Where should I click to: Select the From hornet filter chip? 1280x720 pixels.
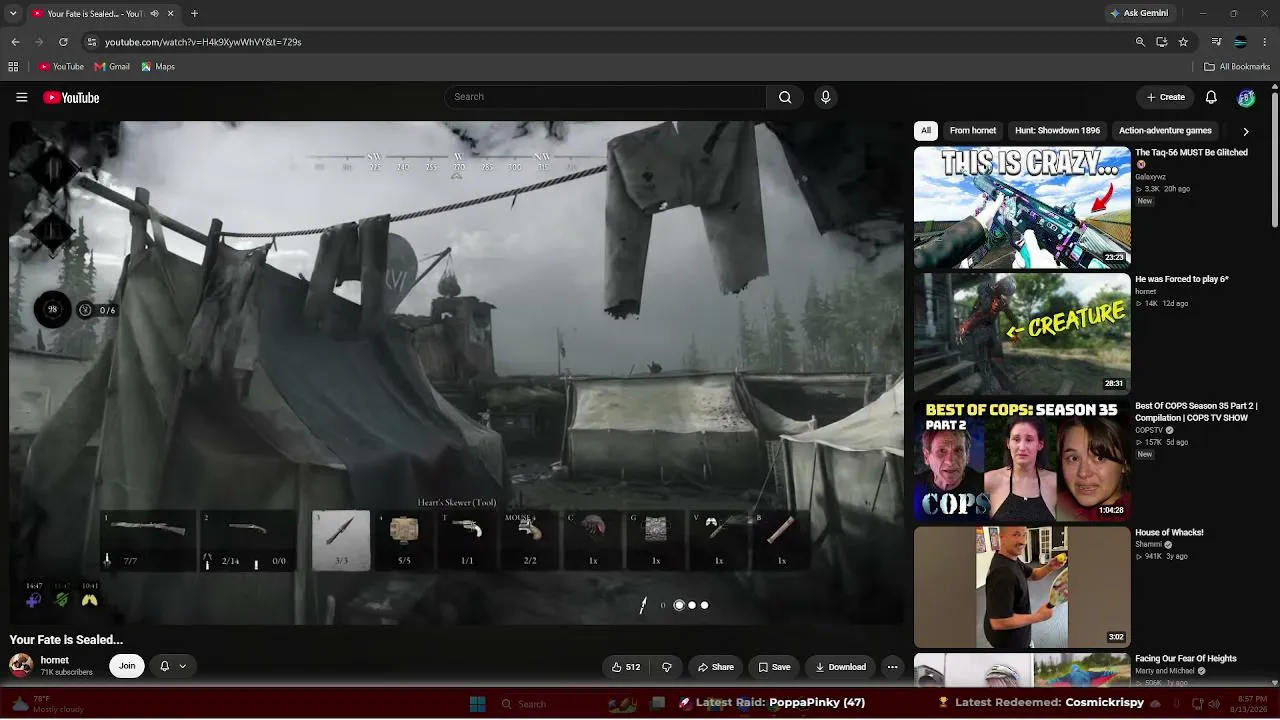point(973,131)
